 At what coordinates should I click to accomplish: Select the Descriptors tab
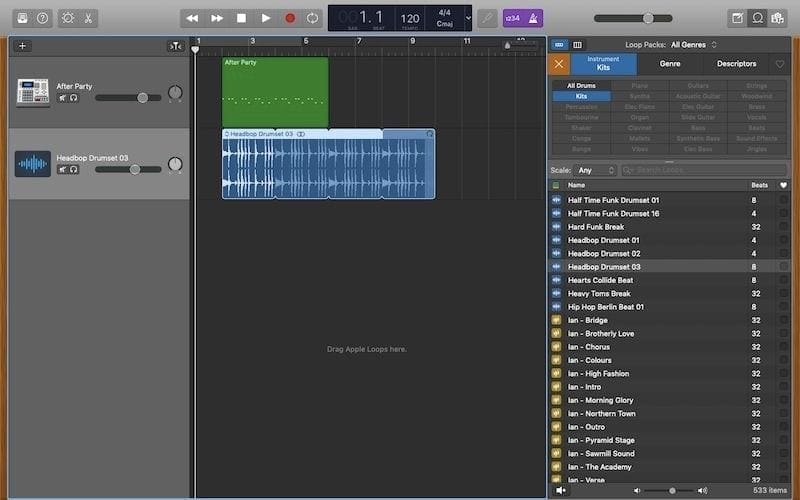click(x=736, y=64)
